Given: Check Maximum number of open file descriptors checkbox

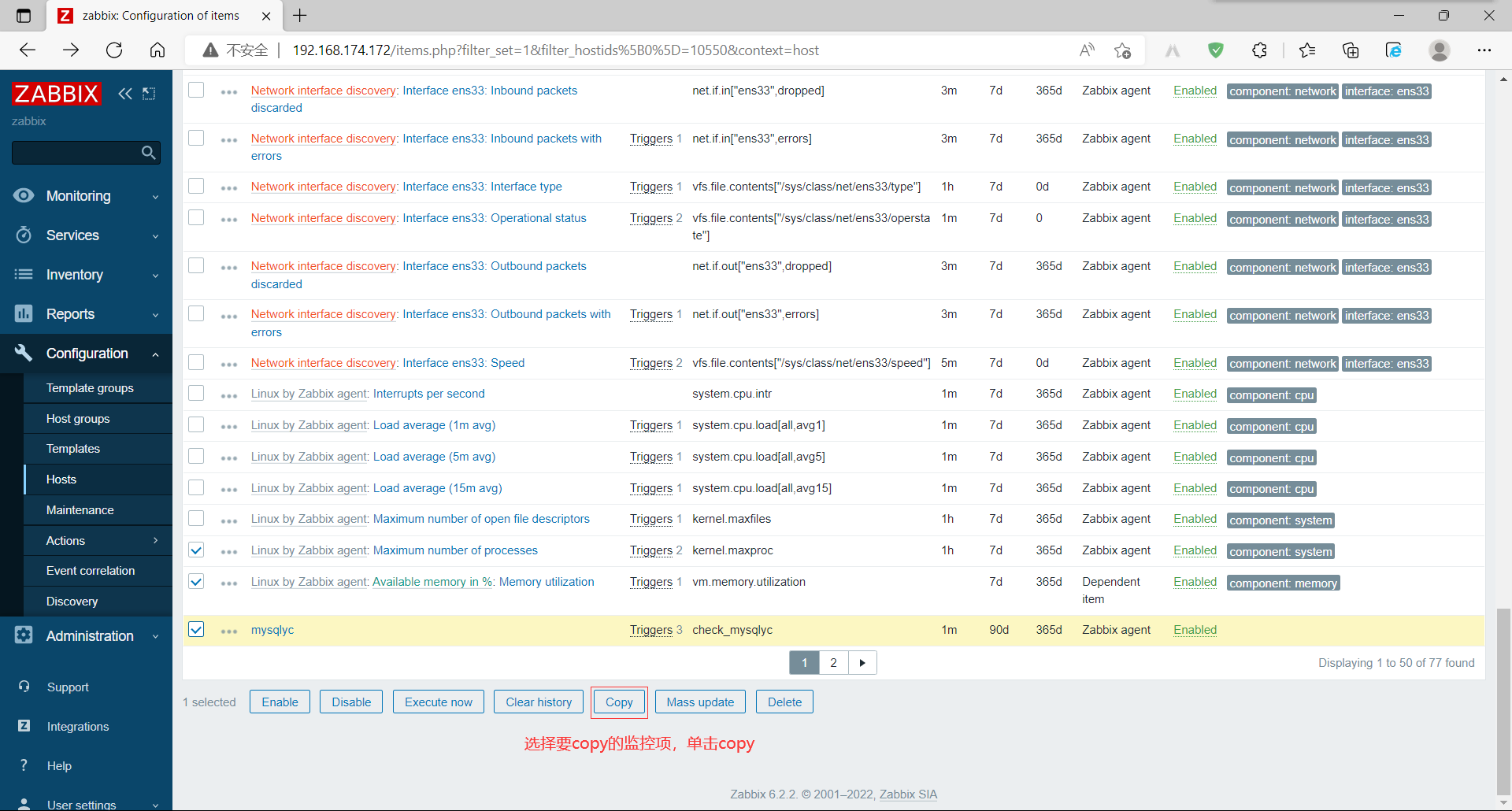Looking at the screenshot, I should pyautogui.click(x=196, y=518).
